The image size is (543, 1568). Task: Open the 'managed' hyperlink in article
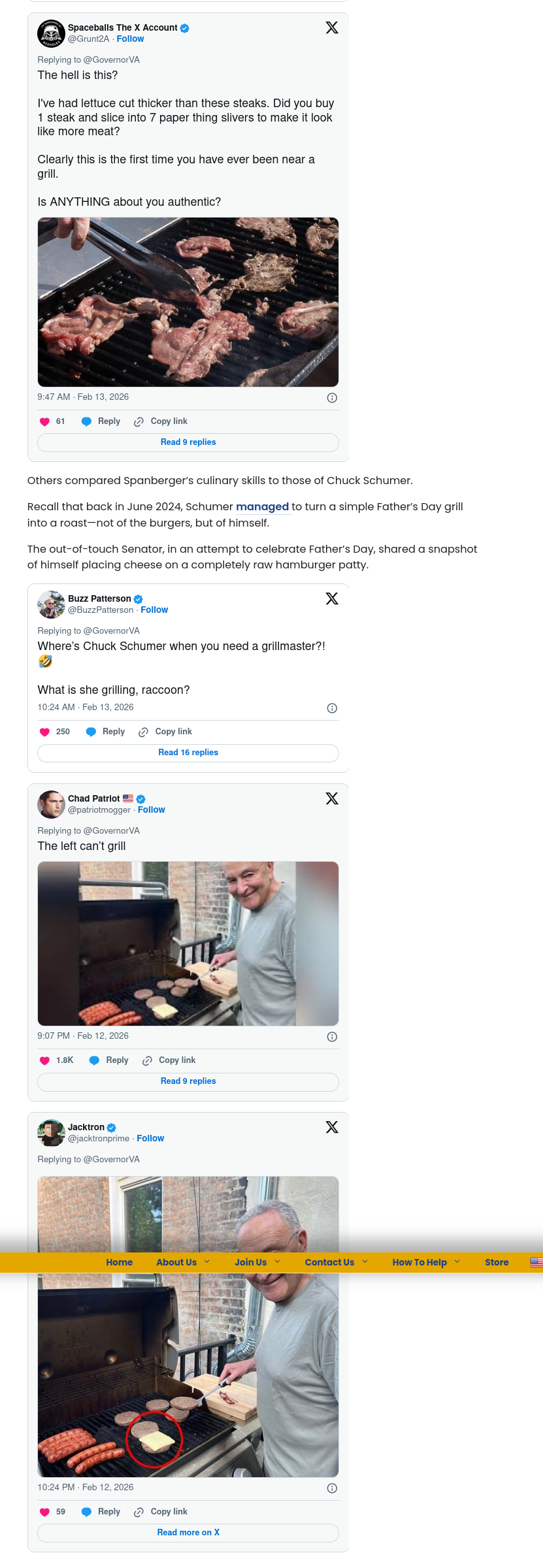tap(262, 506)
